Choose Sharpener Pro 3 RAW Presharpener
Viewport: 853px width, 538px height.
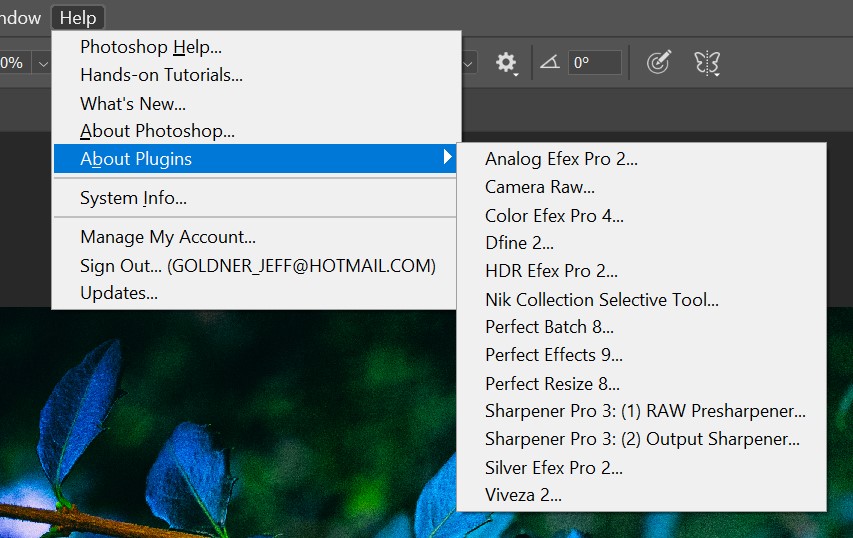pyautogui.click(x=641, y=411)
